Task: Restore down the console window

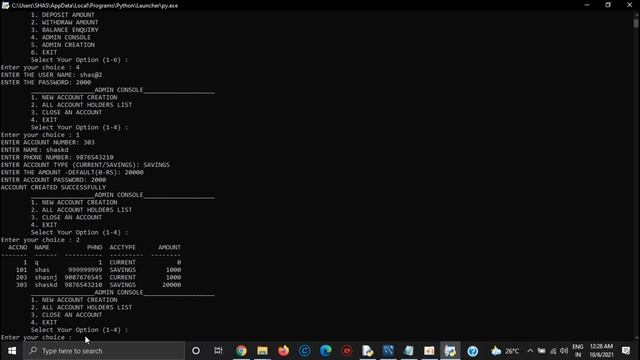Action: (x=608, y=5)
